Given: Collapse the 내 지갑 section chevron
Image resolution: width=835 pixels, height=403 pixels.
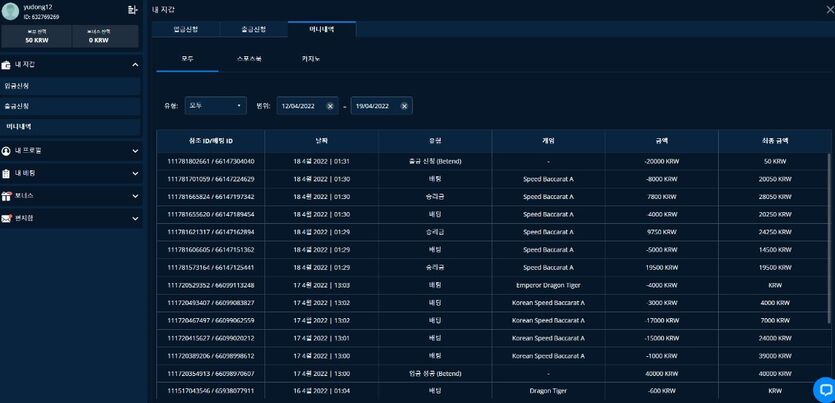Looking at the screenshot, I should point(135,65).
